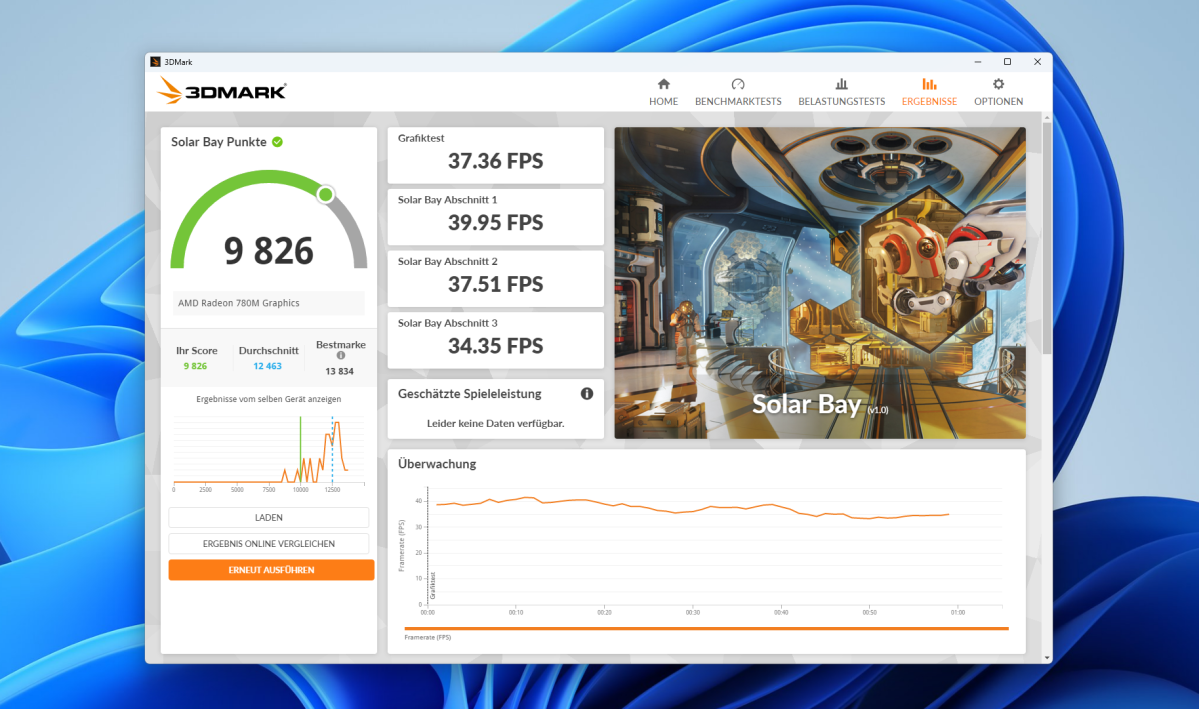Open the HOME house icon

coord(663,85)
